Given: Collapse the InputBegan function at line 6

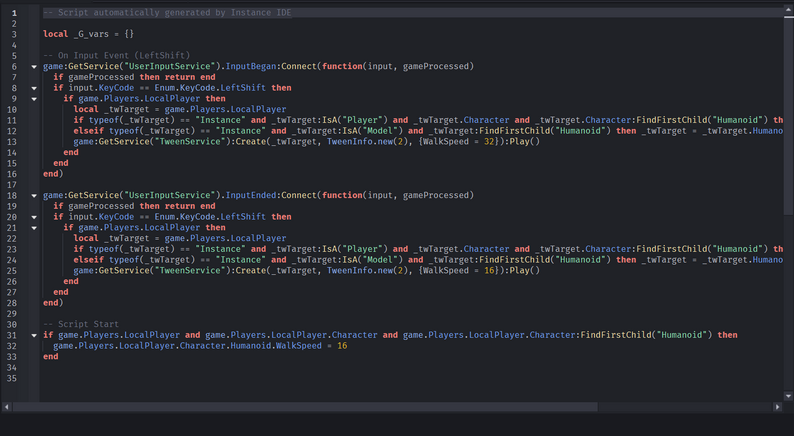Looking at the screenshot, I should pos(34,66).
